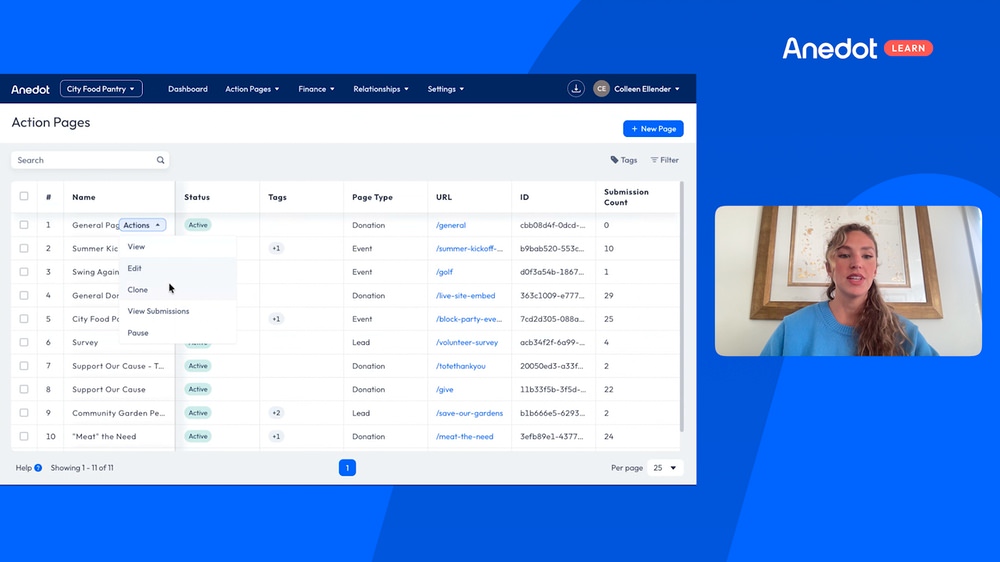Expand the Settings nav menu
Screen dimensions: 1000x562
pyautogui.click(x=446, y=89)
